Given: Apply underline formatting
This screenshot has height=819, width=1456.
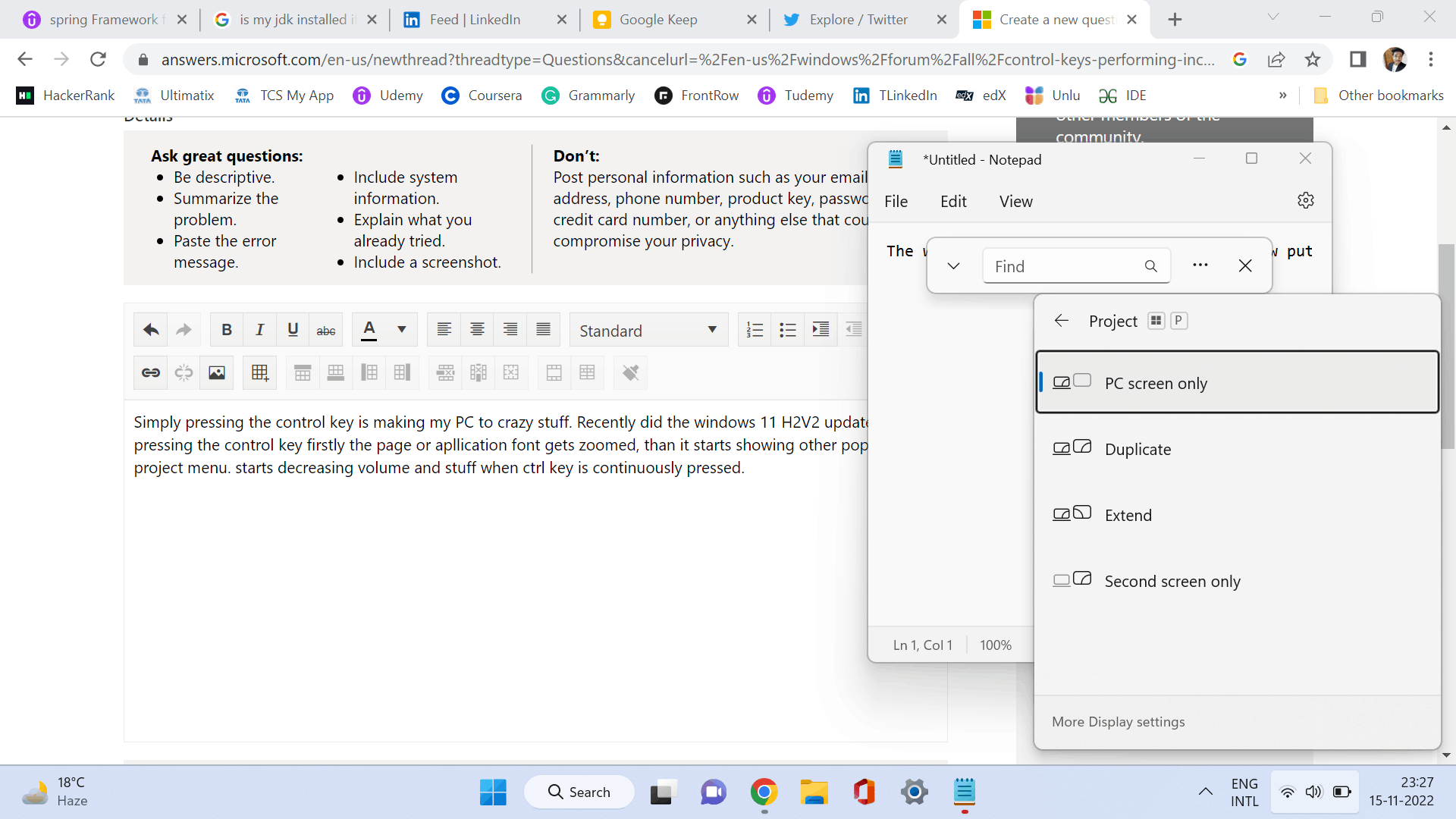Looking at the screenshot, I should click(x=293, y=330).
